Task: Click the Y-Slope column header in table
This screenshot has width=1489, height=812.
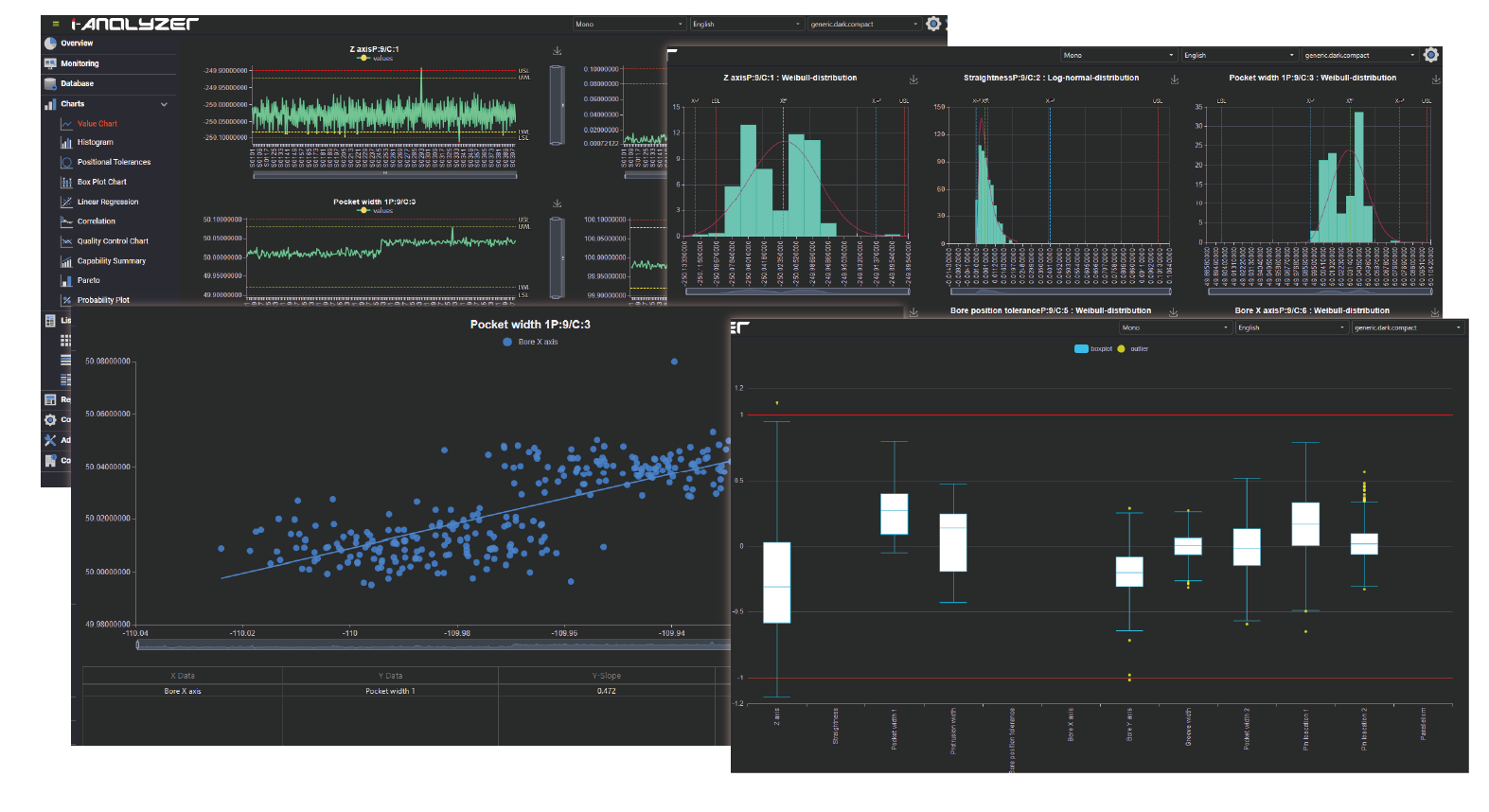Action: pos(606,676)
